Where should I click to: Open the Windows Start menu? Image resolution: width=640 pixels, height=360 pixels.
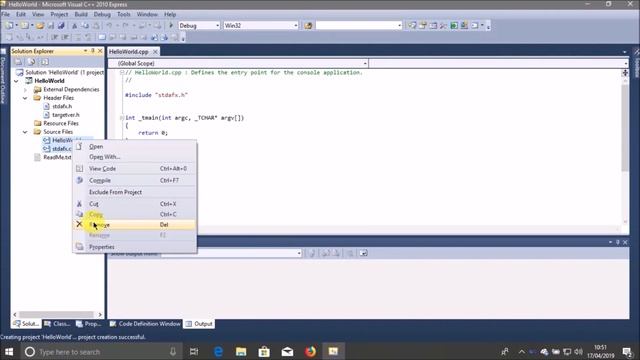pyautogui.click(x=9, y=351)
